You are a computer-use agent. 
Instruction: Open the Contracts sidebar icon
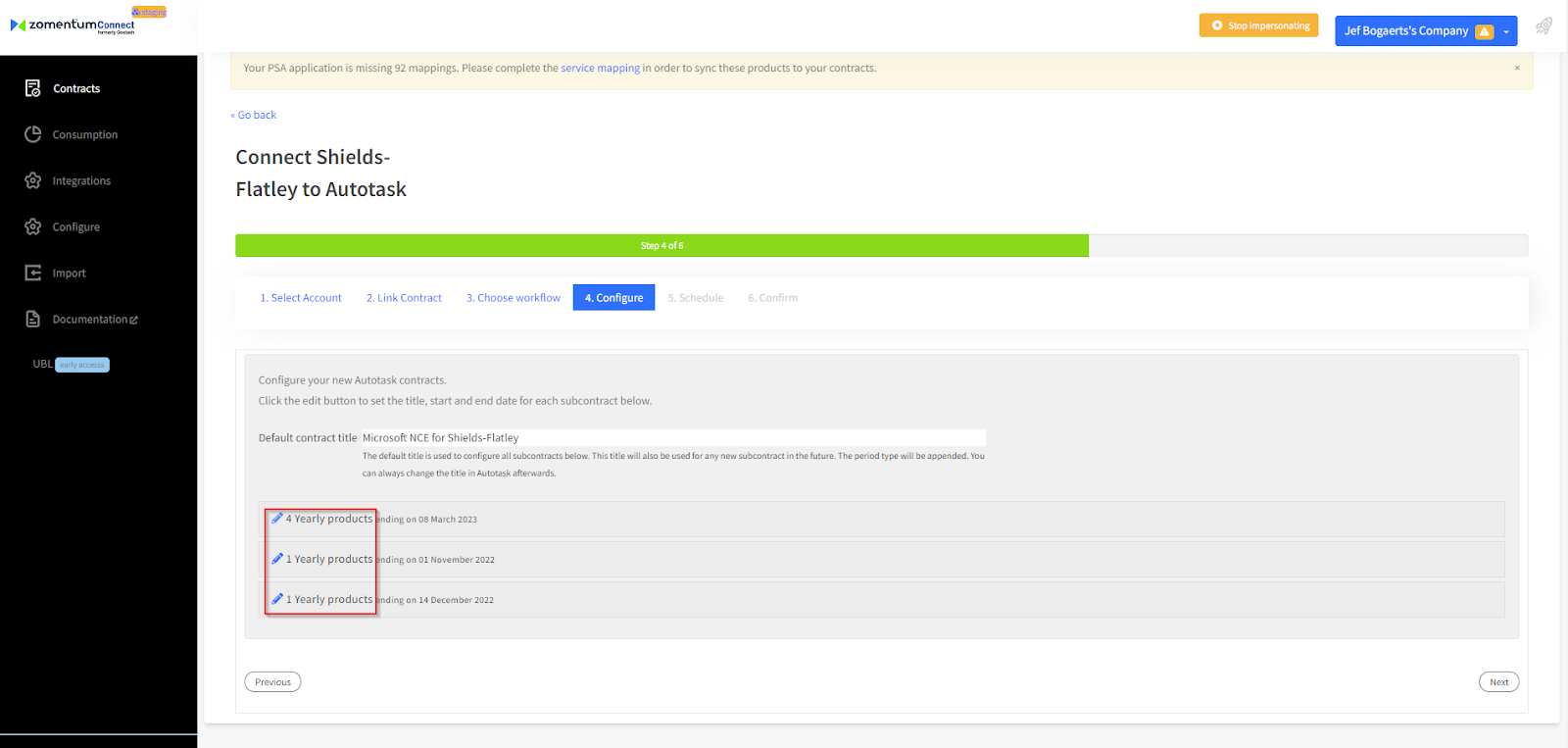(33, 88)
